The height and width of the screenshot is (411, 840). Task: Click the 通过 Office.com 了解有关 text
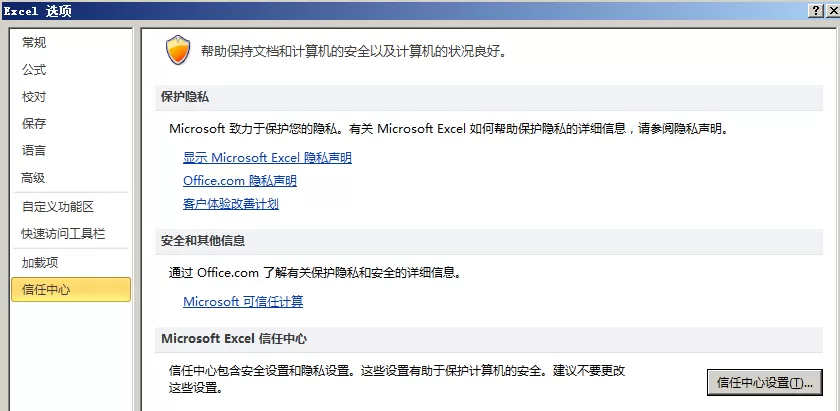316,272
